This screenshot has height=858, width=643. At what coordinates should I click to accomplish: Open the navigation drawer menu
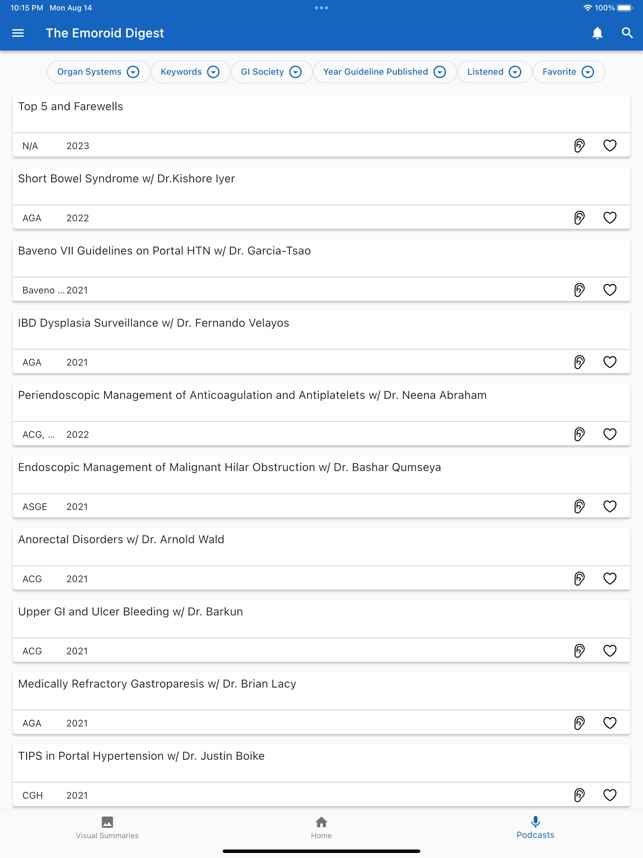17,32
